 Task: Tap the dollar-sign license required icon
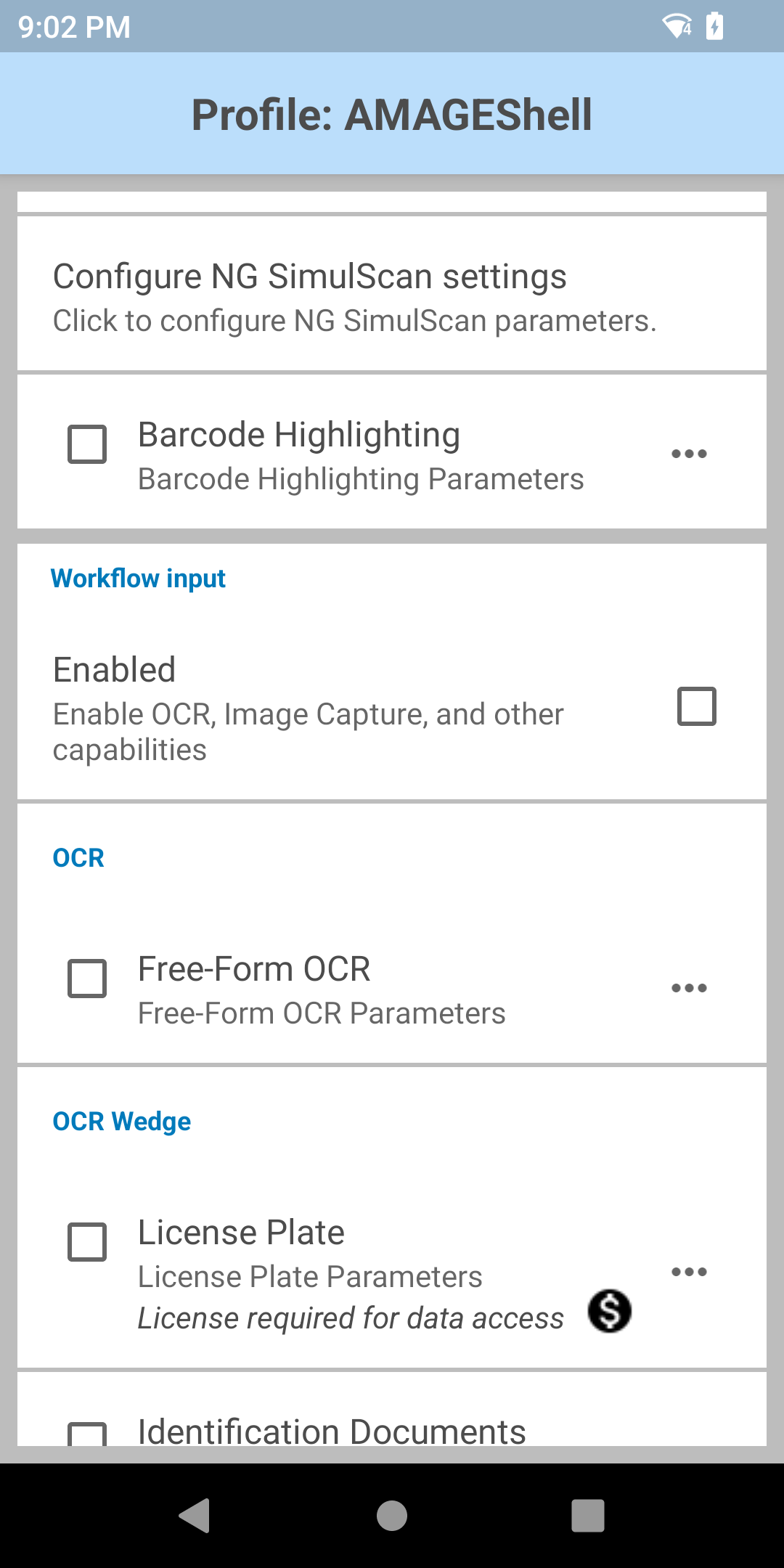click(610, 1311)
